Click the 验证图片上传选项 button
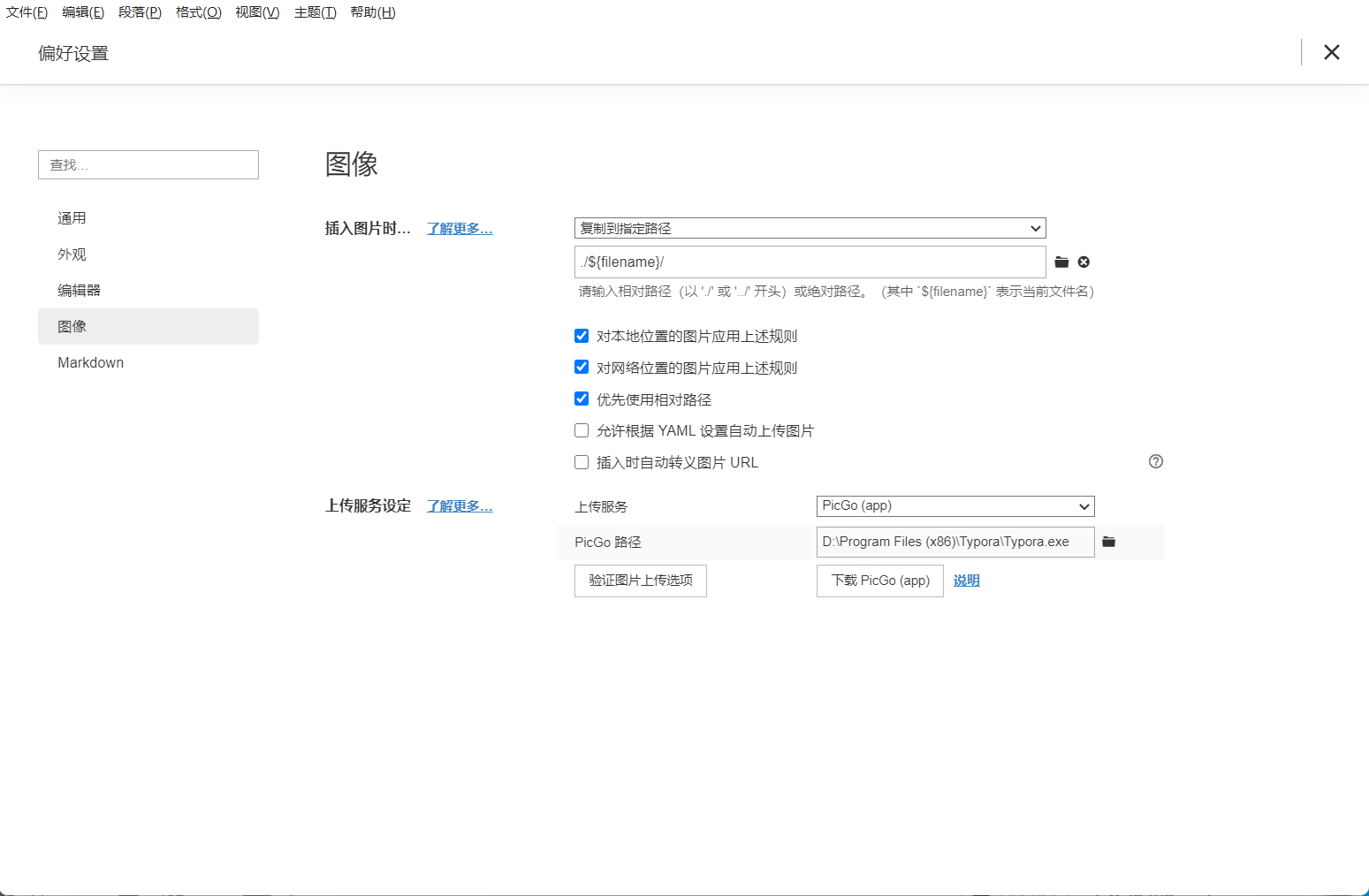1369x896 pixels. click(641, 581)
